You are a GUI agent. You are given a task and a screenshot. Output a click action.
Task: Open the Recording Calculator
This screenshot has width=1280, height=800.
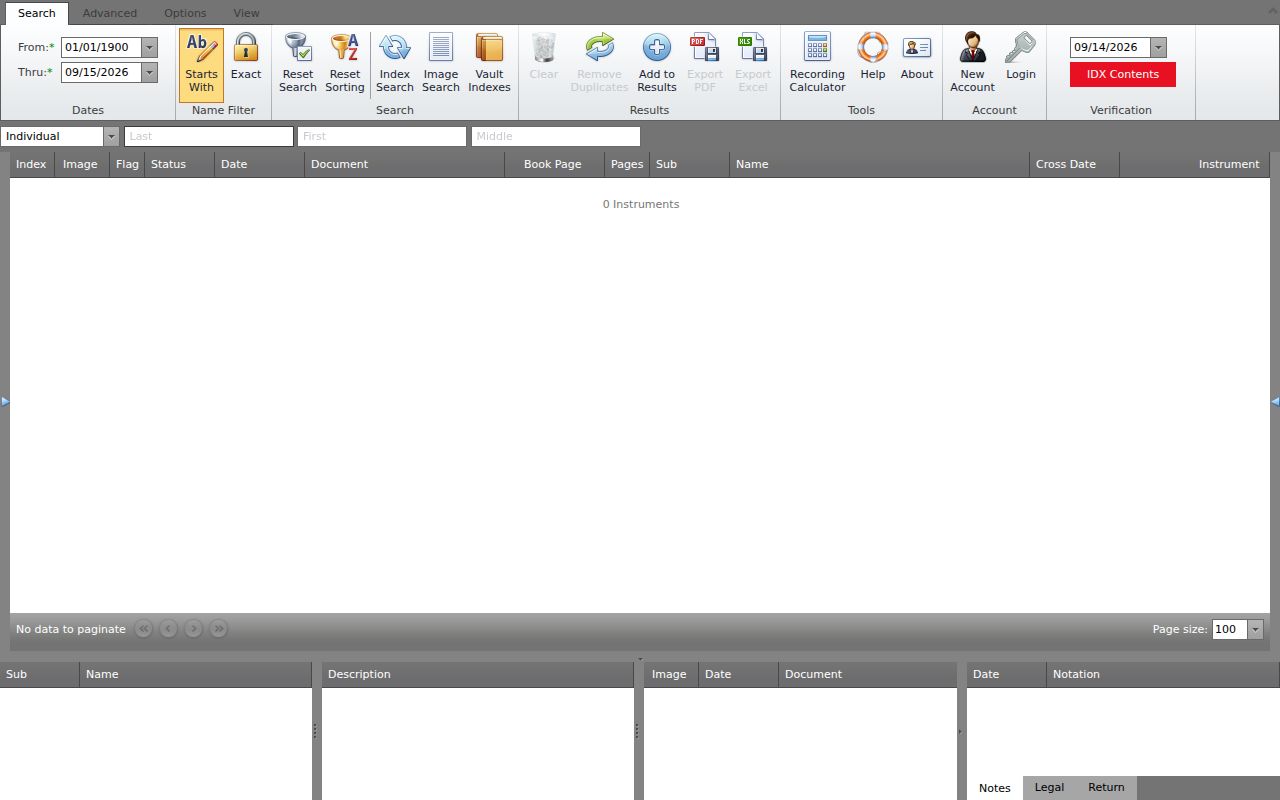(817, 64)
